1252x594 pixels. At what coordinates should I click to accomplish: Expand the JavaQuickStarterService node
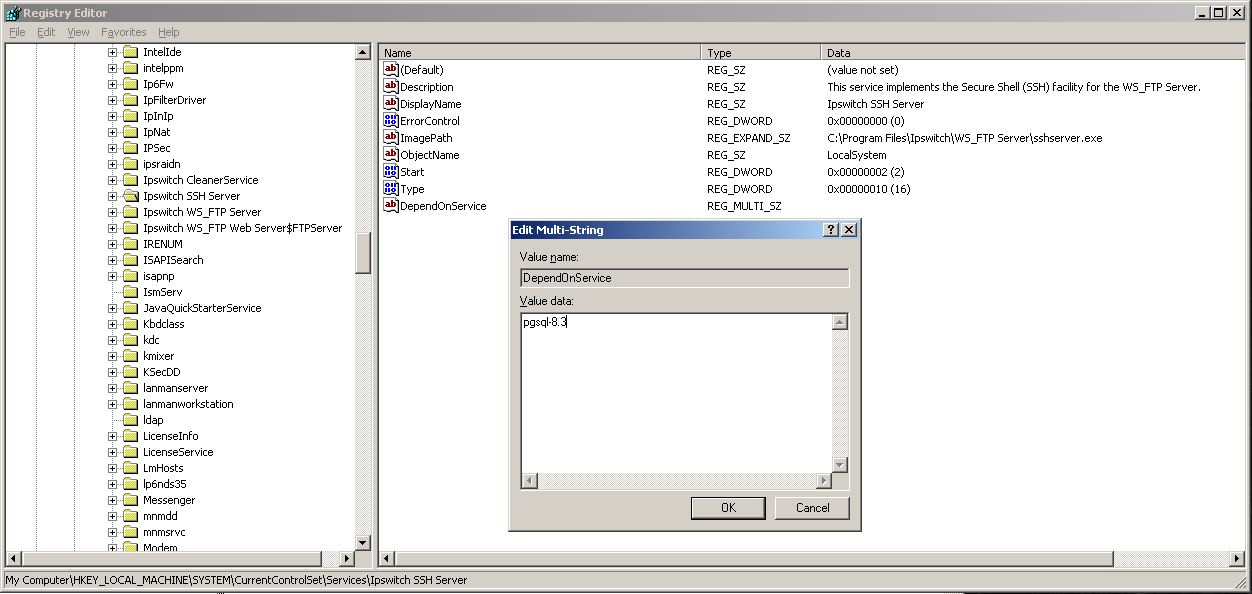(112, 308)
